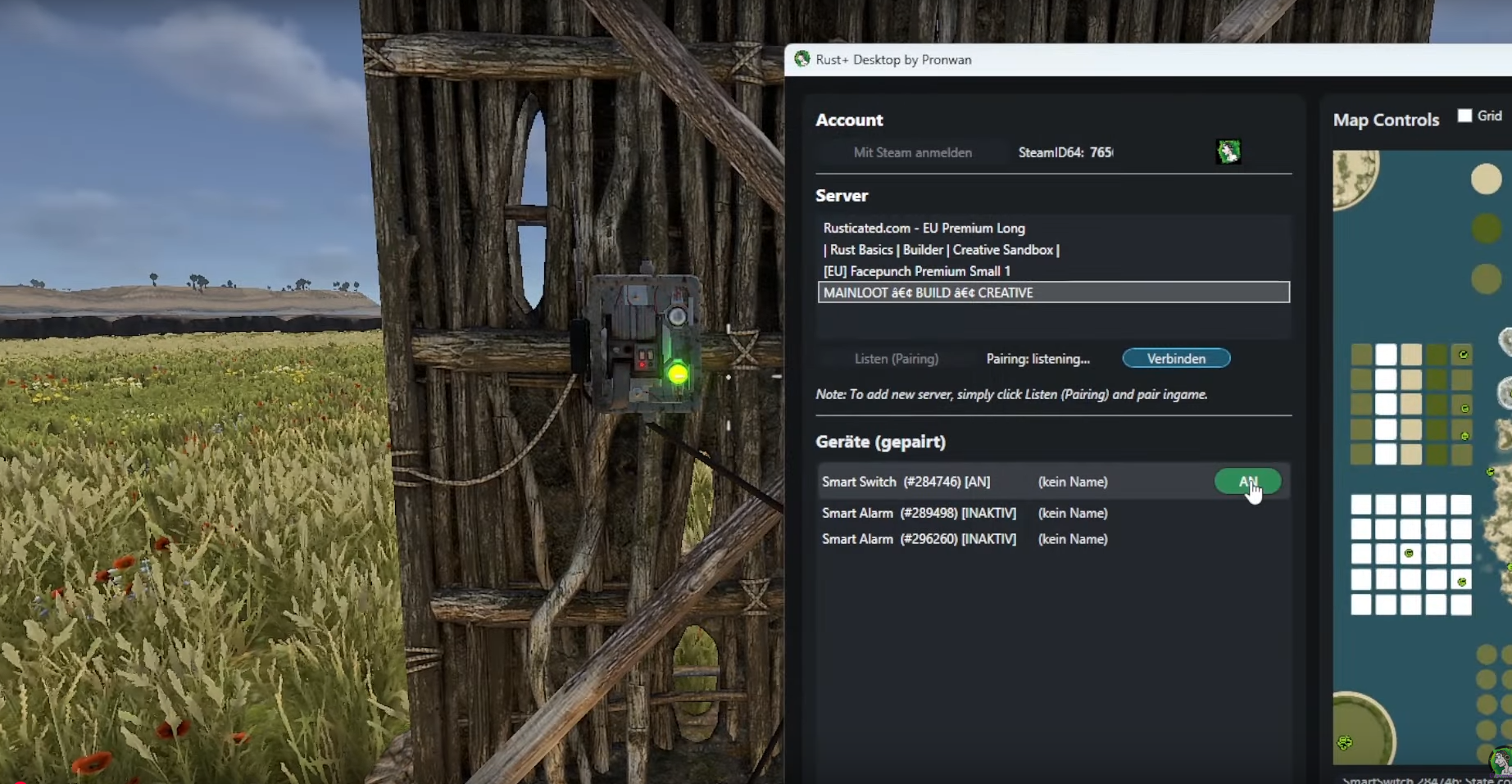Select the 'Rust Basics | Builder | Creative Sandbox' server
1512x784 pixels.
click(1053, 250)
